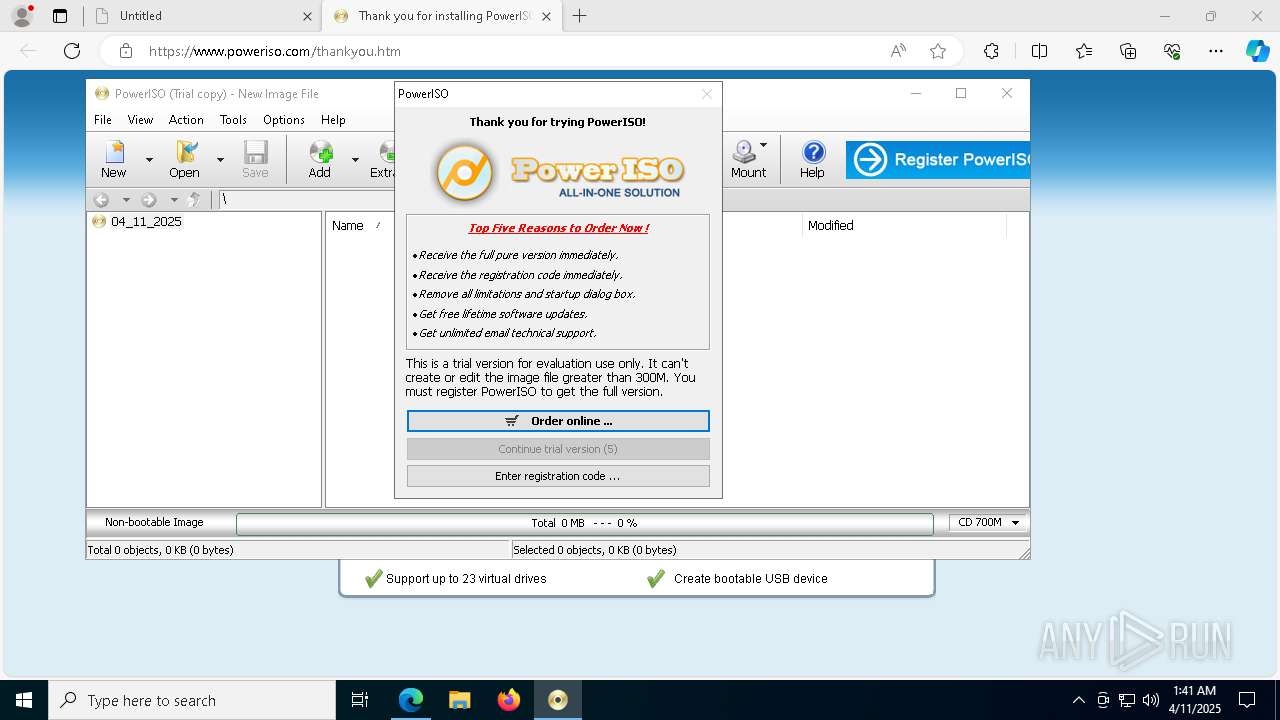1280x720 pixels.
Task: Open the Favorites list icon
Action: (1084, 51)
